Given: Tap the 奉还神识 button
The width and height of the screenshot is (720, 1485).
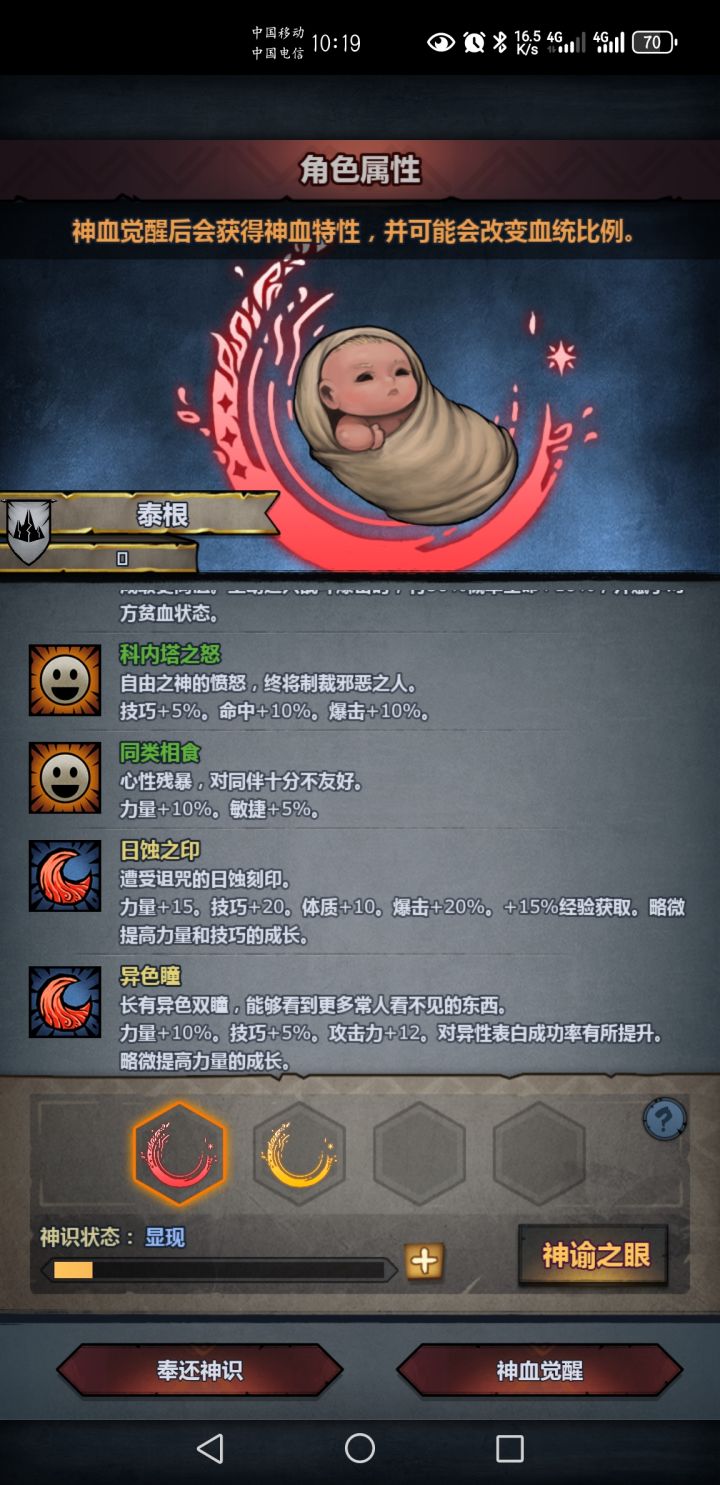Looking at the screenshot, I should click(x=200, y=1370).
